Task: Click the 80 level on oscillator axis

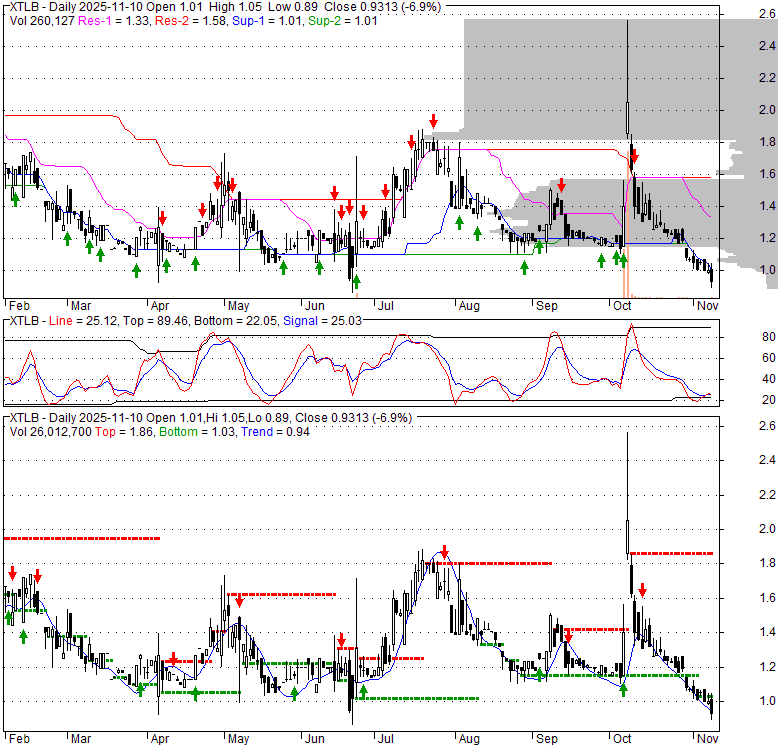Action: pos(769,337)
